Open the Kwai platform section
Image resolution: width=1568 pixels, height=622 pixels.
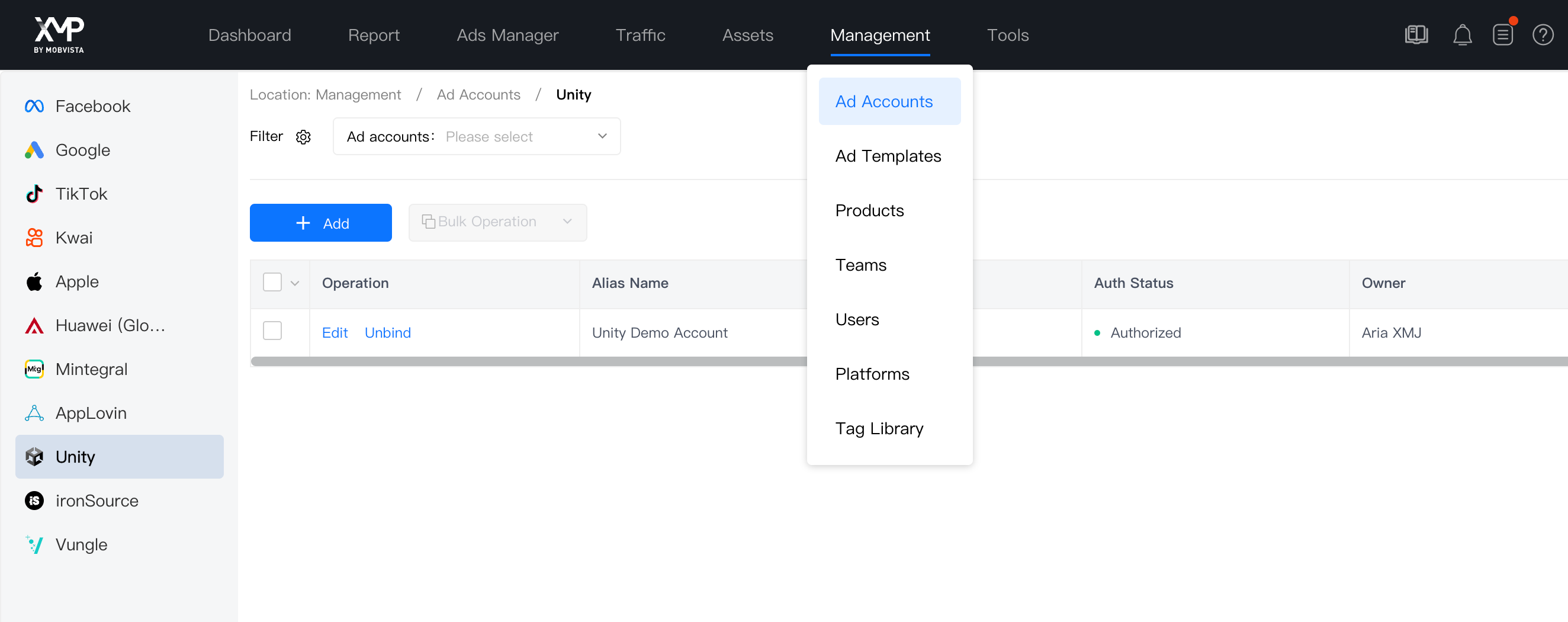73,238
